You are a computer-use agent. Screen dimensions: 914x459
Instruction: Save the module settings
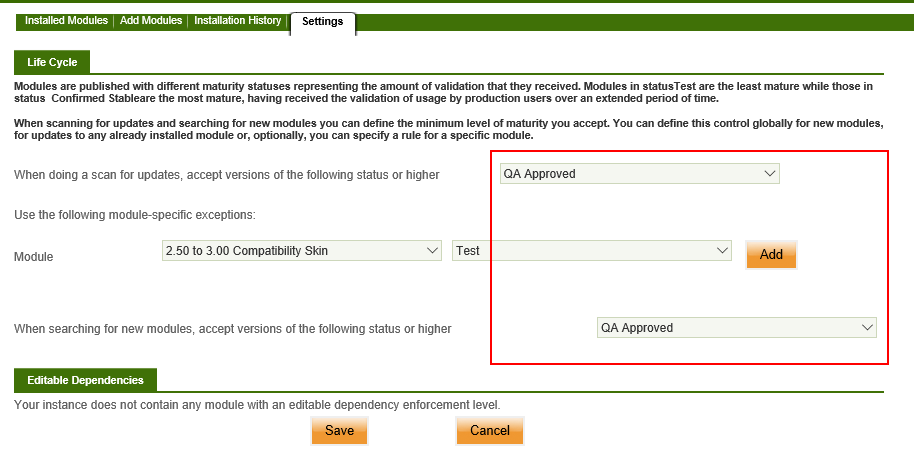tap(339, 430)
